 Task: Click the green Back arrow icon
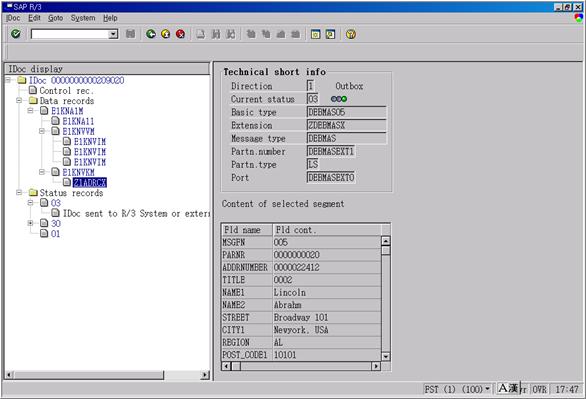[x=151, y=34]
